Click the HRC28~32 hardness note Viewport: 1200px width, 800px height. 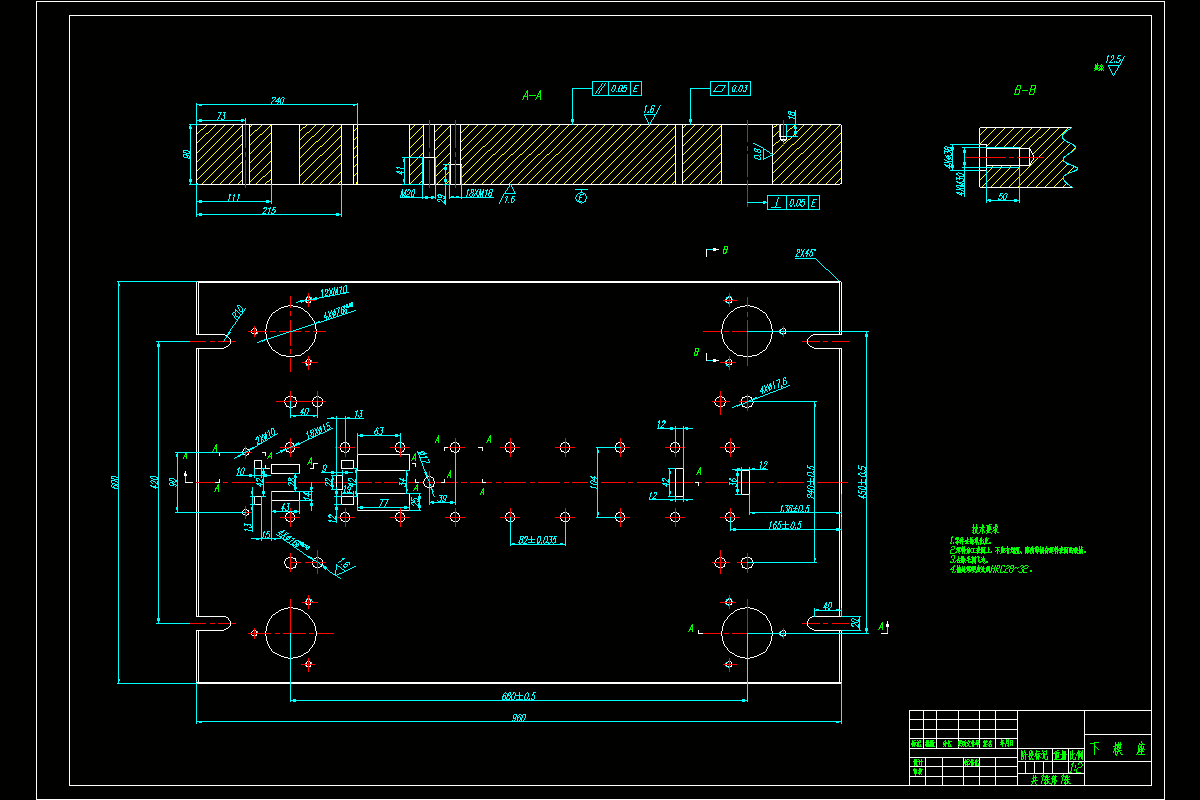pos(991,570)
